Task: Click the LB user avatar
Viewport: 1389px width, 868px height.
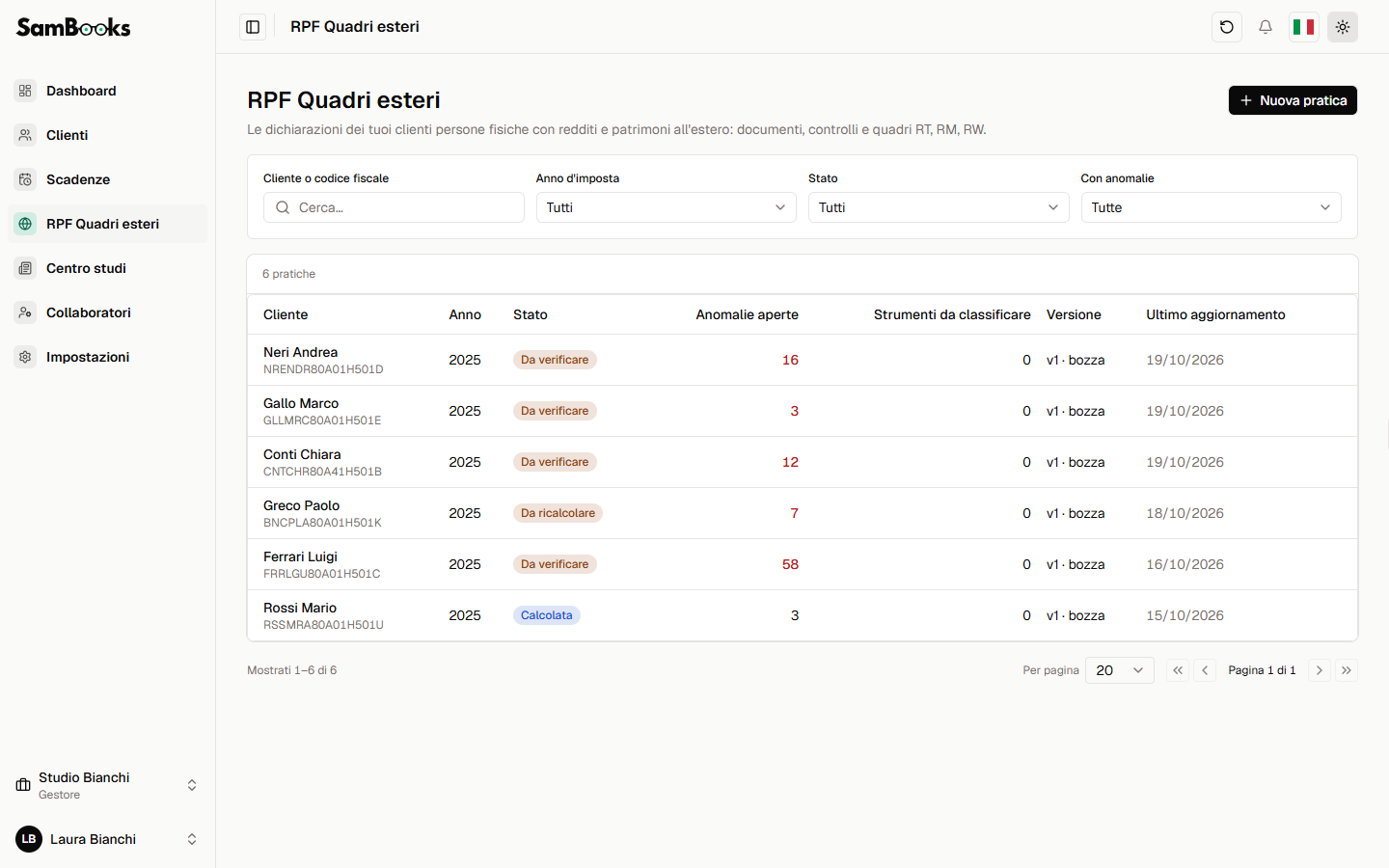Action: pos(29,839)
